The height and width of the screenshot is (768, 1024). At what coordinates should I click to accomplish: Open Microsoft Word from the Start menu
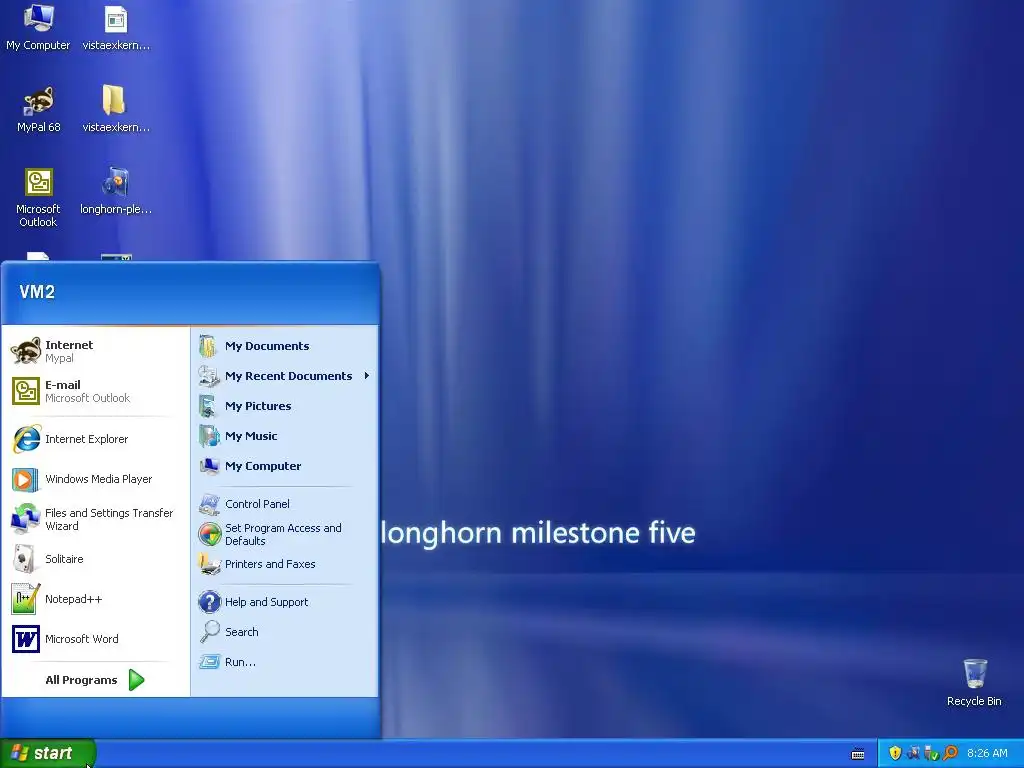(x=95, y=639)
